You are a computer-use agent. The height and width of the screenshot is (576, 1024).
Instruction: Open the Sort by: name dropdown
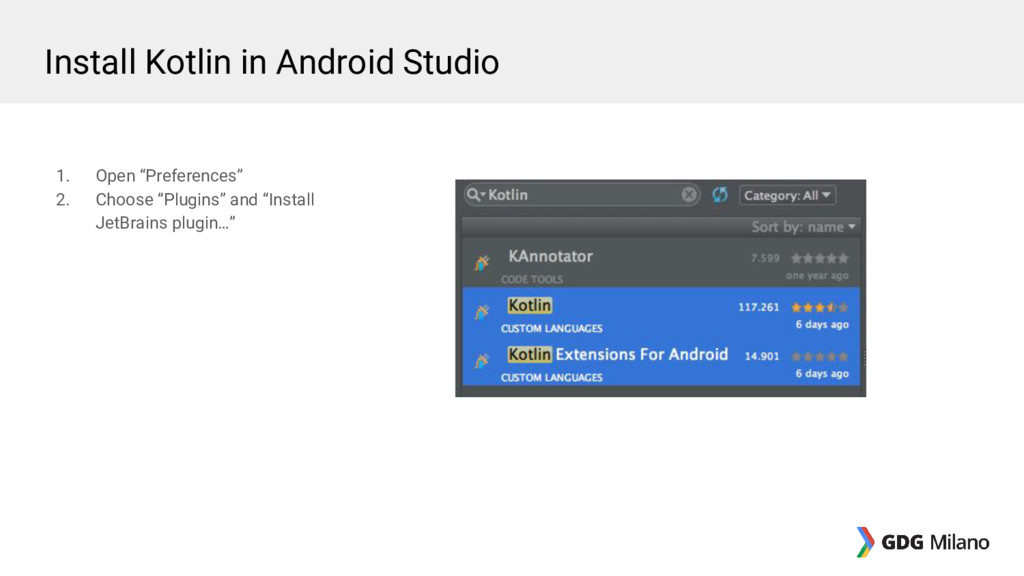point(803,227)
